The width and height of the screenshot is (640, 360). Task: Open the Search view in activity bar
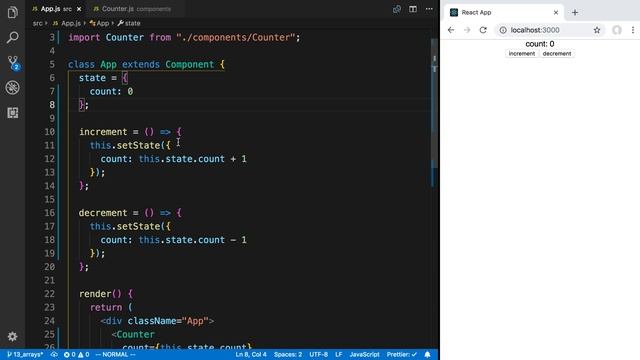[13, 38]
